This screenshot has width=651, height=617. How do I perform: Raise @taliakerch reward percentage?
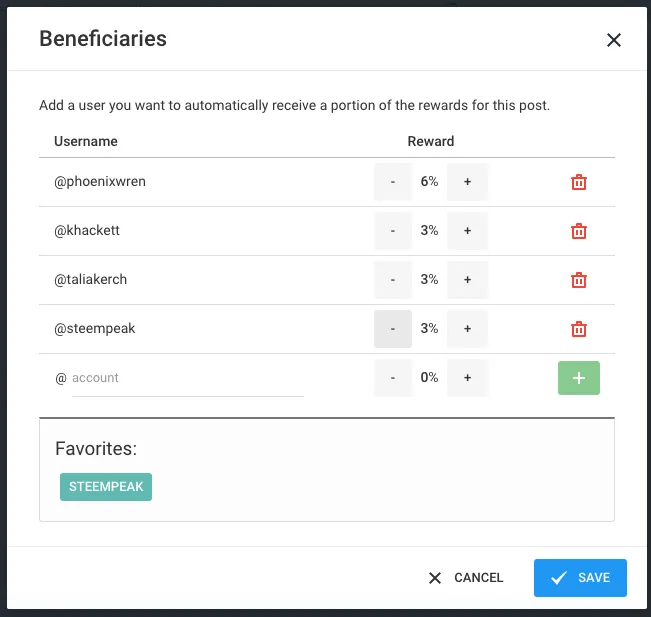tap(467, 280)
